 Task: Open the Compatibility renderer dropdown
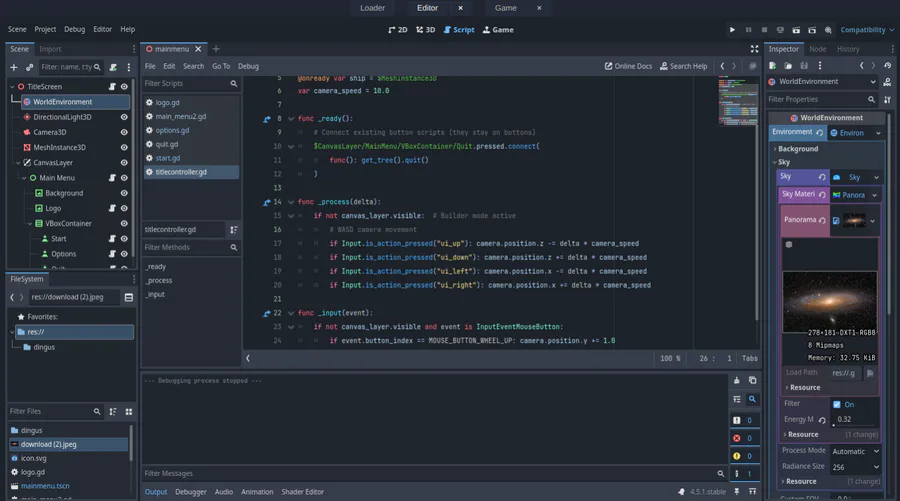[x=867, y=30]
